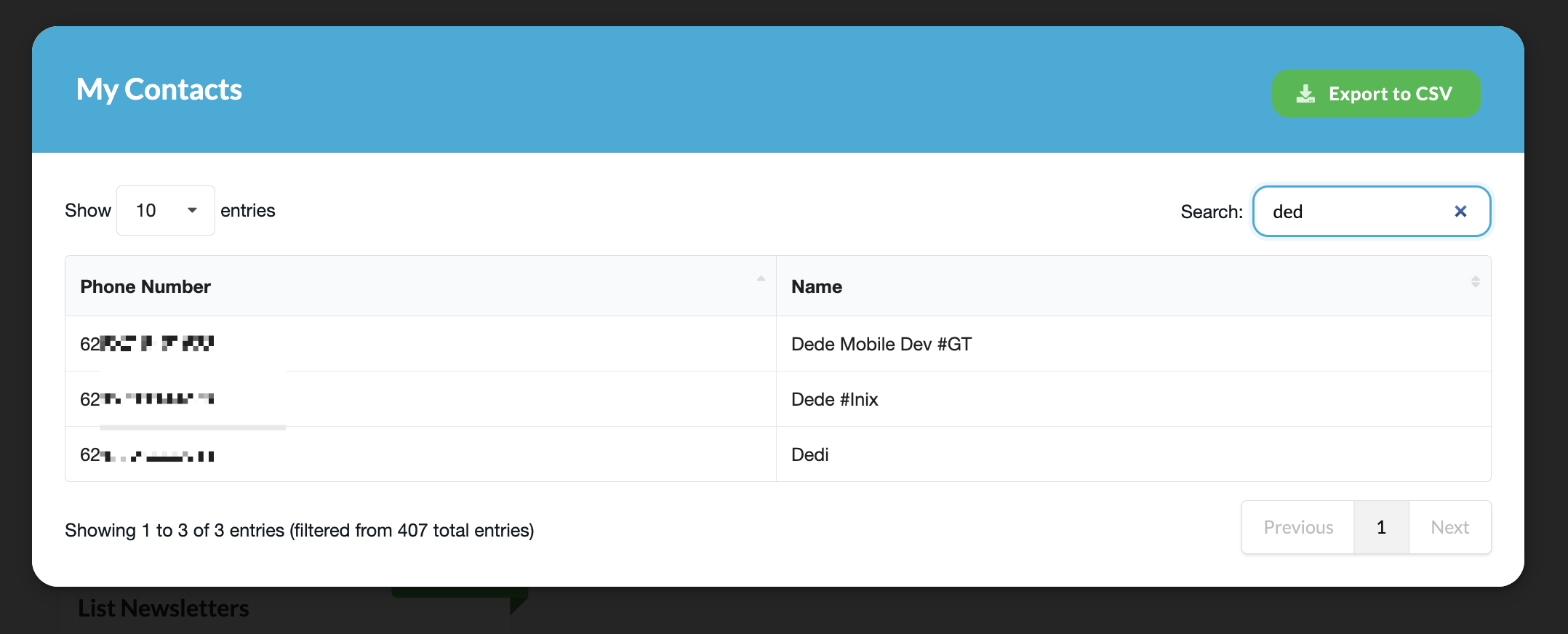This screenshot has width=1568, height=634.
Task: Sort by Phone Number column header
Action: [x=145, y=286]
